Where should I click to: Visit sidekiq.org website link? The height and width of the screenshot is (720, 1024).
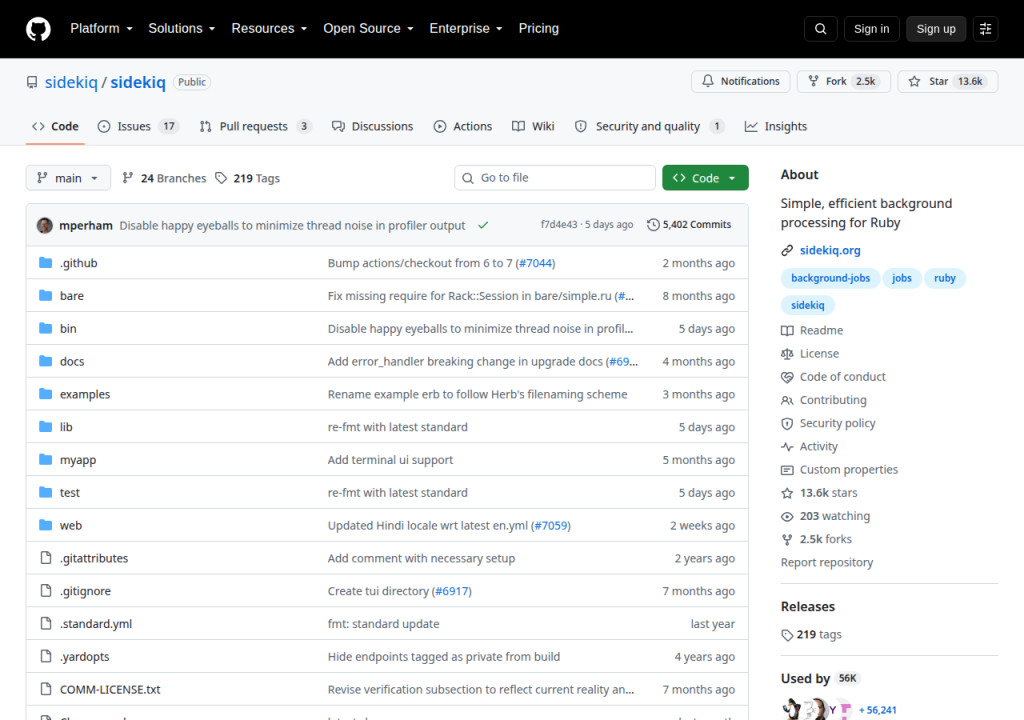830,250
